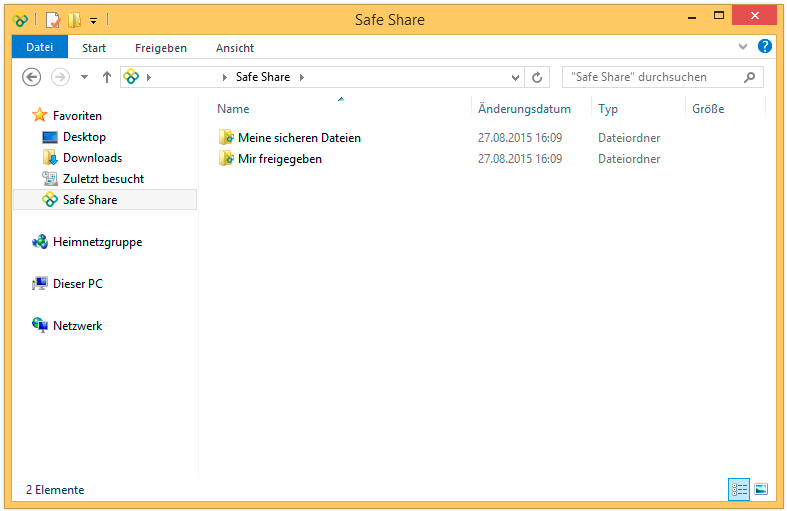Switch to large icons view in status bar
Screen dimensions: 787x511
pyautogui.click(x=761, y=489)
